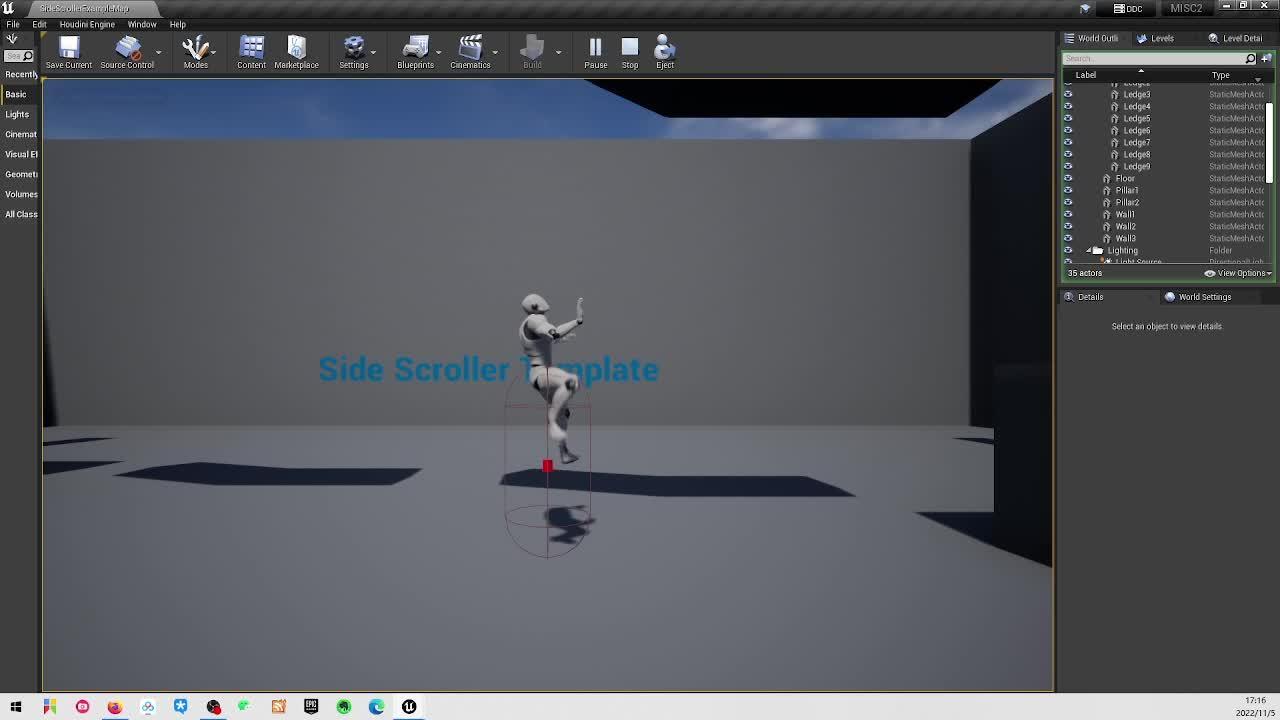Open the File menu

tap(13, 24)
